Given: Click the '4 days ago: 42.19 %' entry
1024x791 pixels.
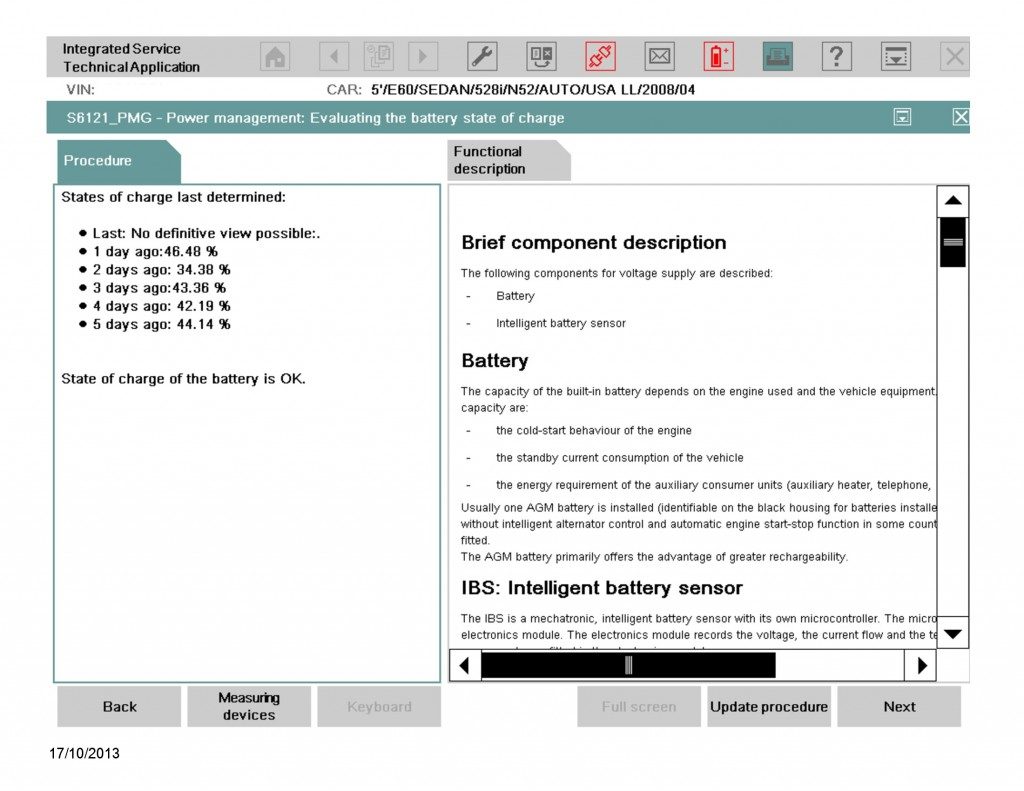Looking at the screenshot, I should pos(161,306).
